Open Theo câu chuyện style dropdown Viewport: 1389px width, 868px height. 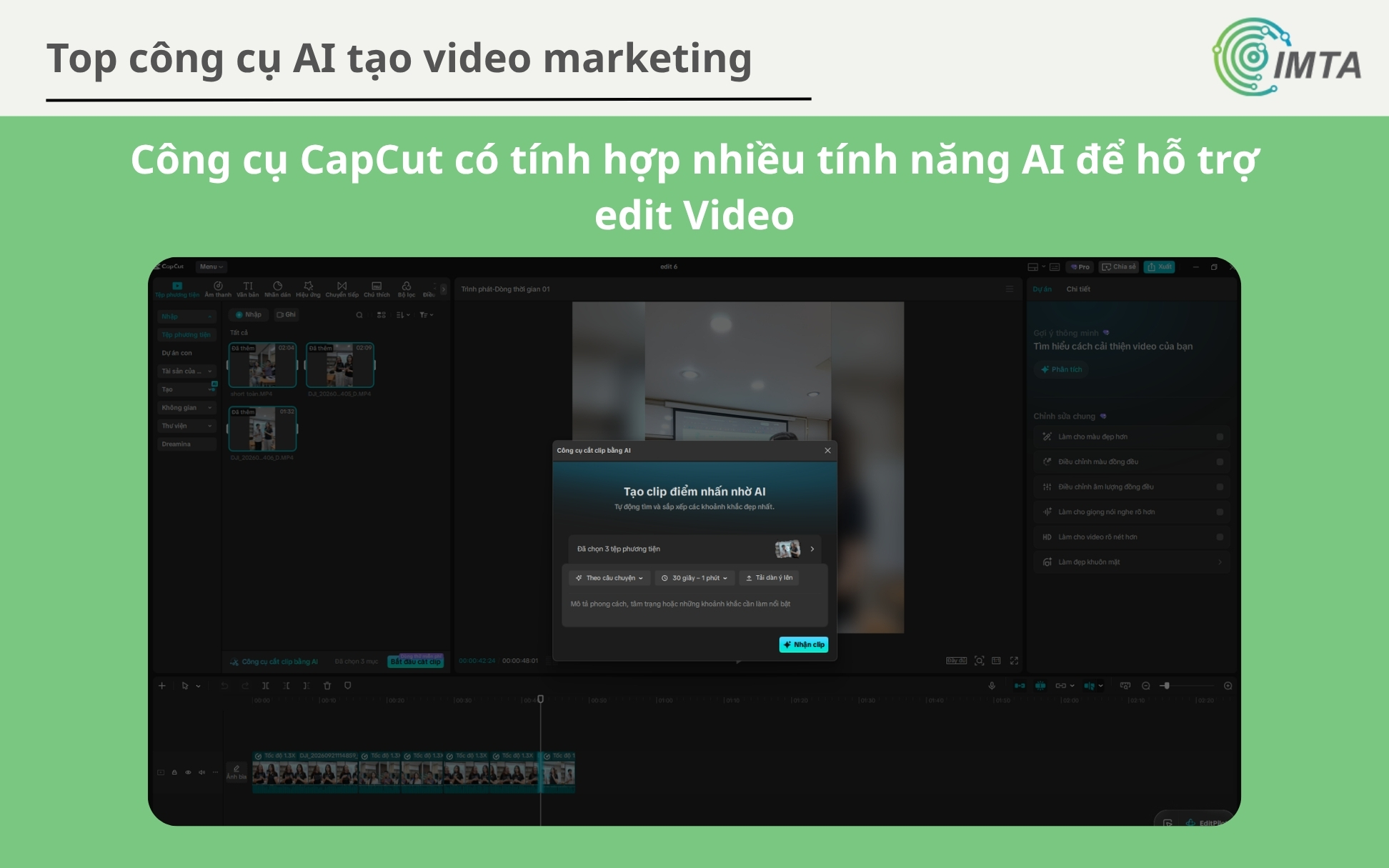point(610,578)
